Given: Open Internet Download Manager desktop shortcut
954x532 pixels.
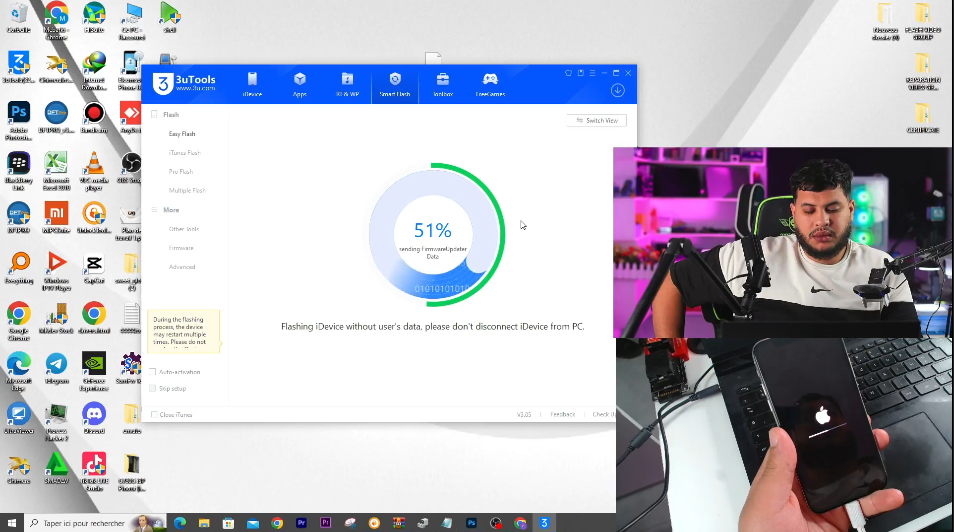Looking at the screenshot, I should pos(94,71).
